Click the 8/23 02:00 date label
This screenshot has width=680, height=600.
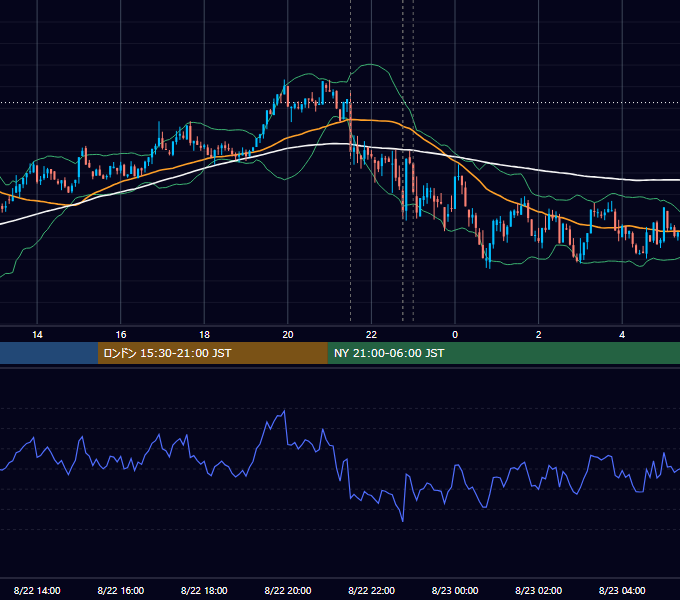pos(539,590)
